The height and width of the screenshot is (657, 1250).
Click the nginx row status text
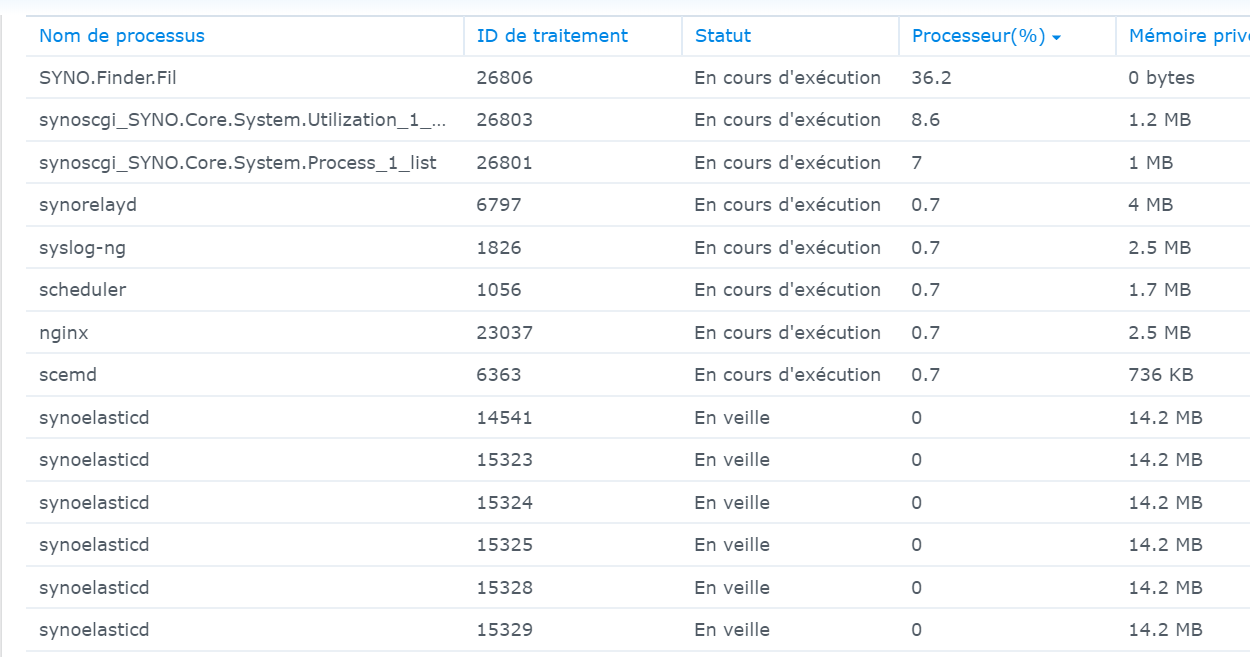(787, 333)
